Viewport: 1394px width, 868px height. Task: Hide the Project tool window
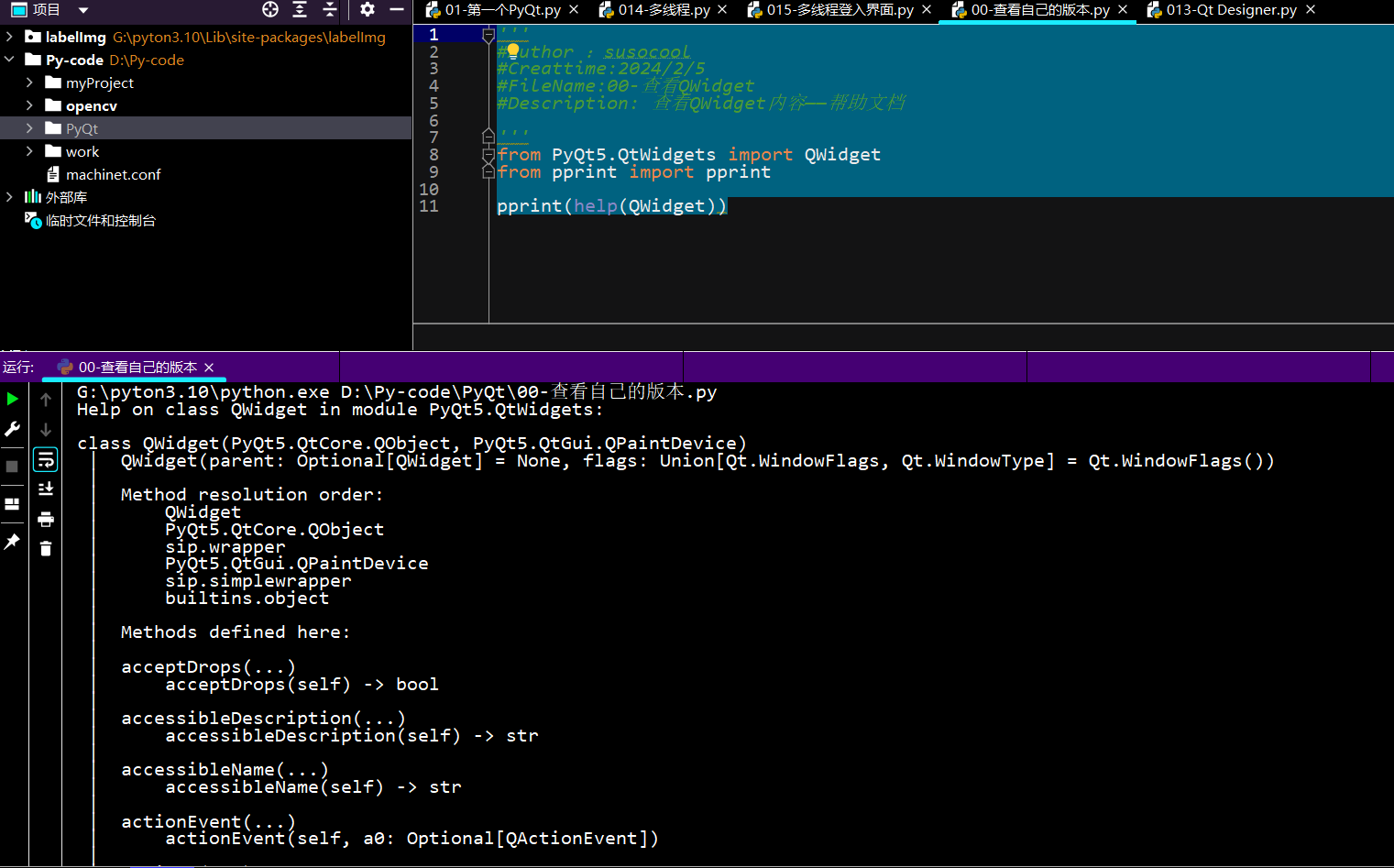[x=397, y=9]
